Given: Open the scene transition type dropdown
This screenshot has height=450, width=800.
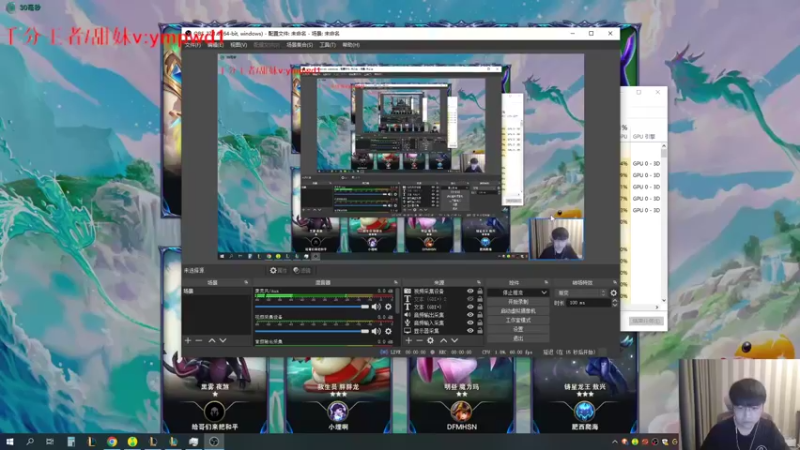Looking at the screenshot, I should [x=580, y=293].
